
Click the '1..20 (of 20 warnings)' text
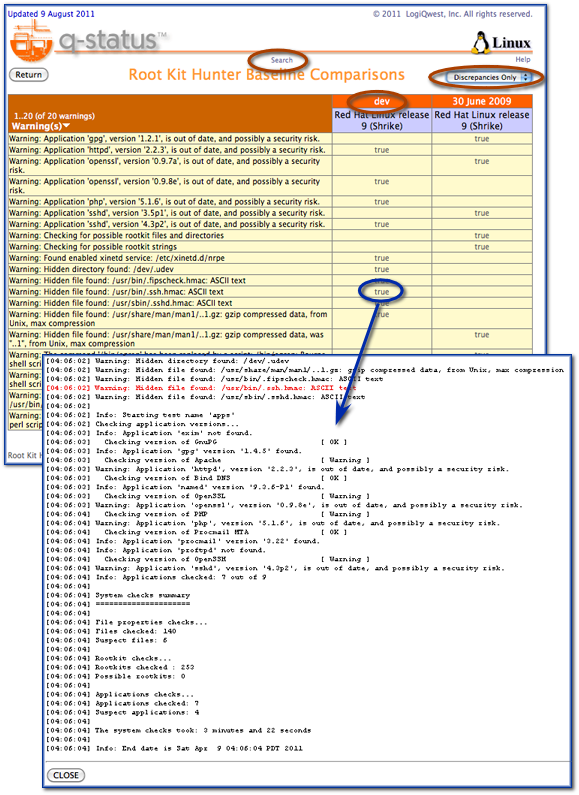point(54,116)
